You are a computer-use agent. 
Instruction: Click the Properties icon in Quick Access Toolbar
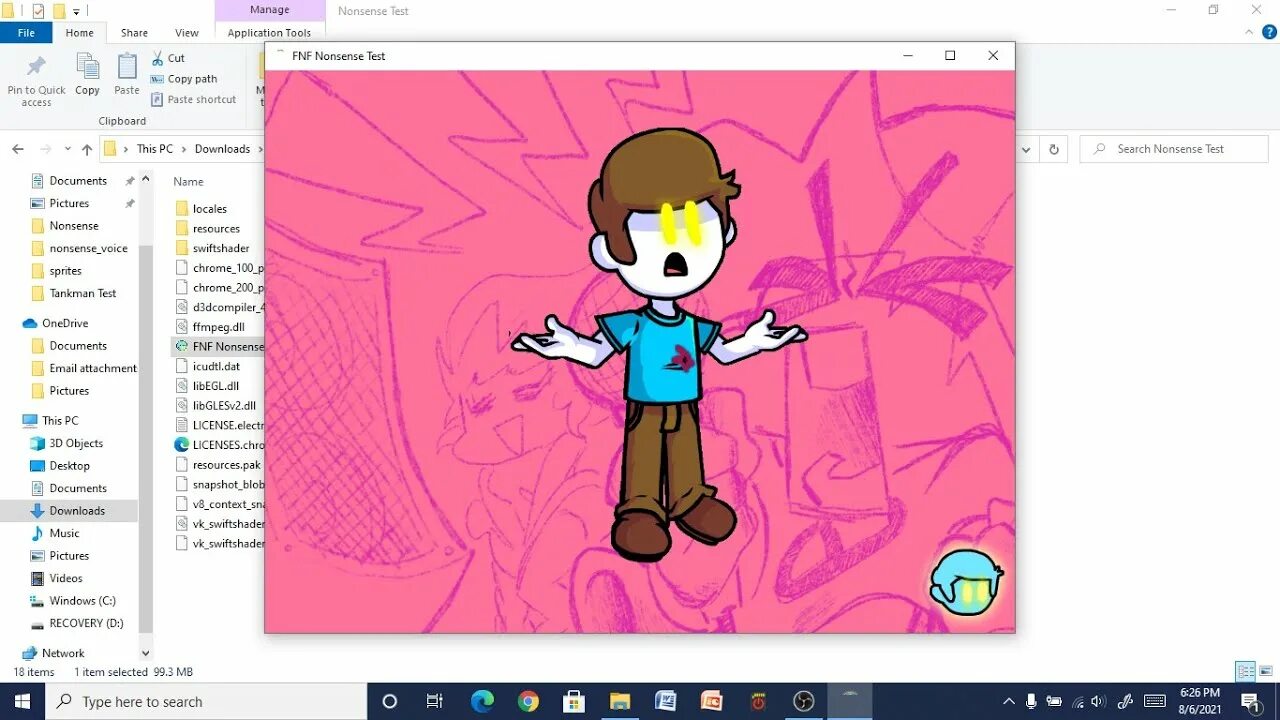pyautogui.click(x=38, y=11)
